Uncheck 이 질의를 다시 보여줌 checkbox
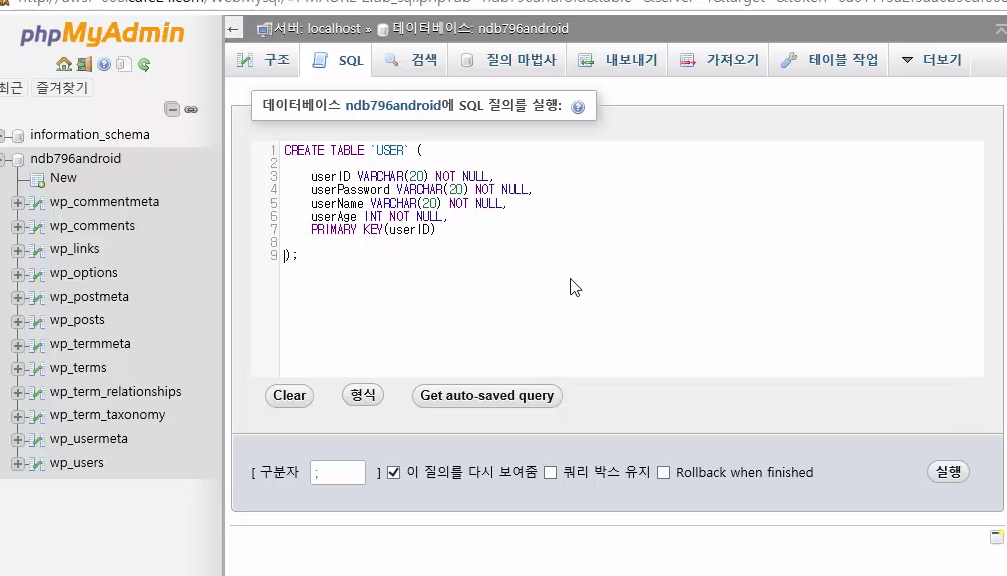This screenshot has width=1007, height=576. (x=394, y=473)
